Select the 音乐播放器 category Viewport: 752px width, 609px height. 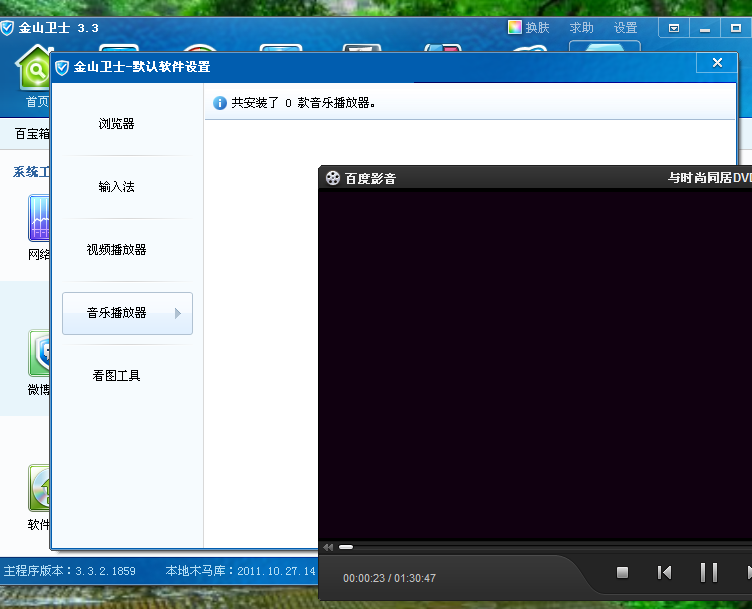127,313
